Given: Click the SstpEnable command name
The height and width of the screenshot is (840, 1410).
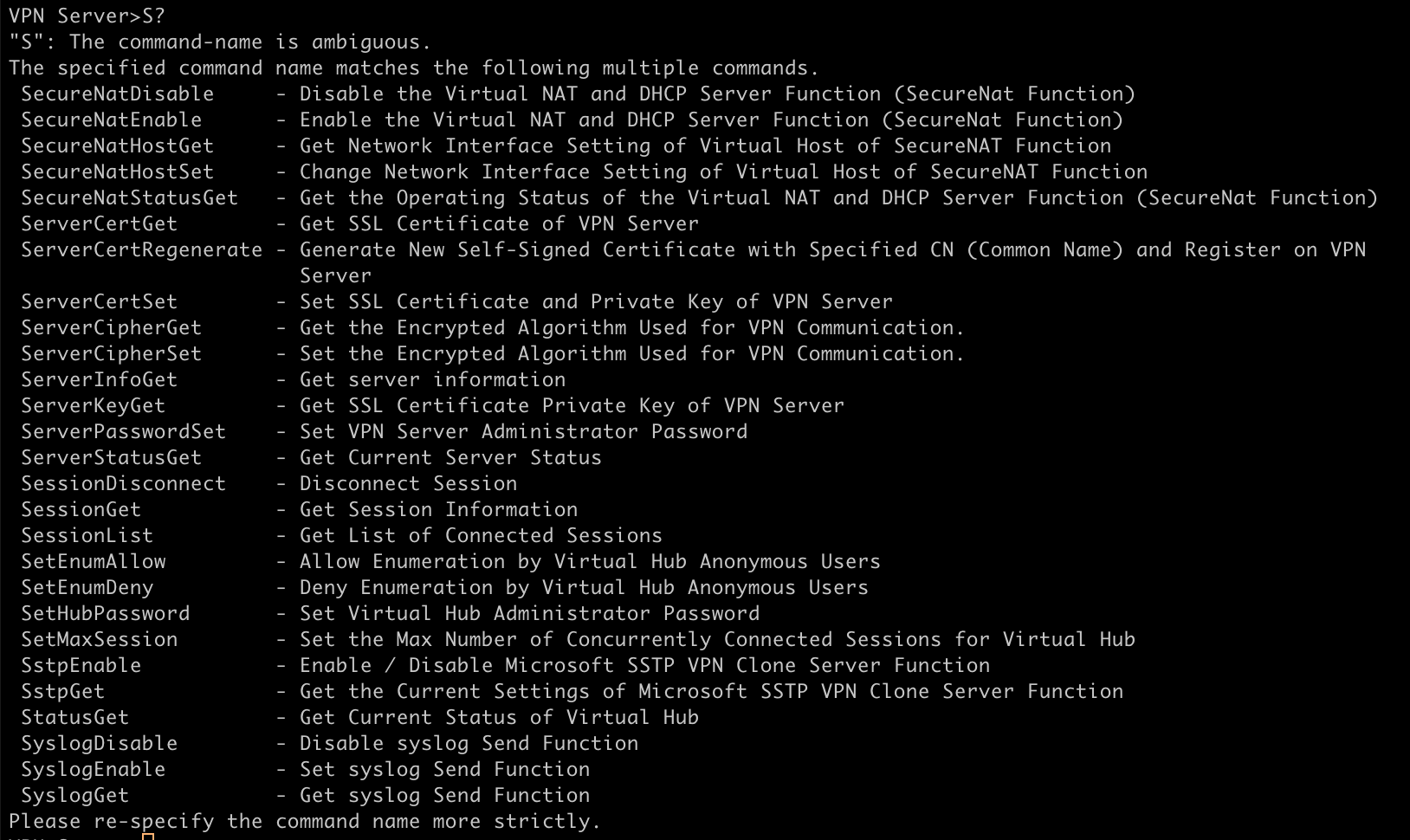Looking at the screenshot, I should point(81,665).
